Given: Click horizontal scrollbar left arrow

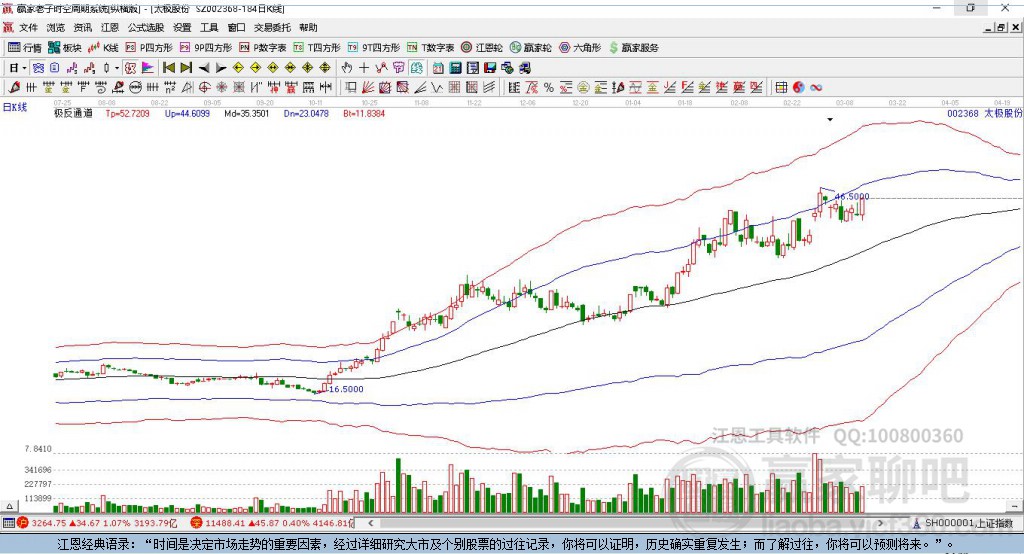Looking at the screenshot, I should pos(370,523).
